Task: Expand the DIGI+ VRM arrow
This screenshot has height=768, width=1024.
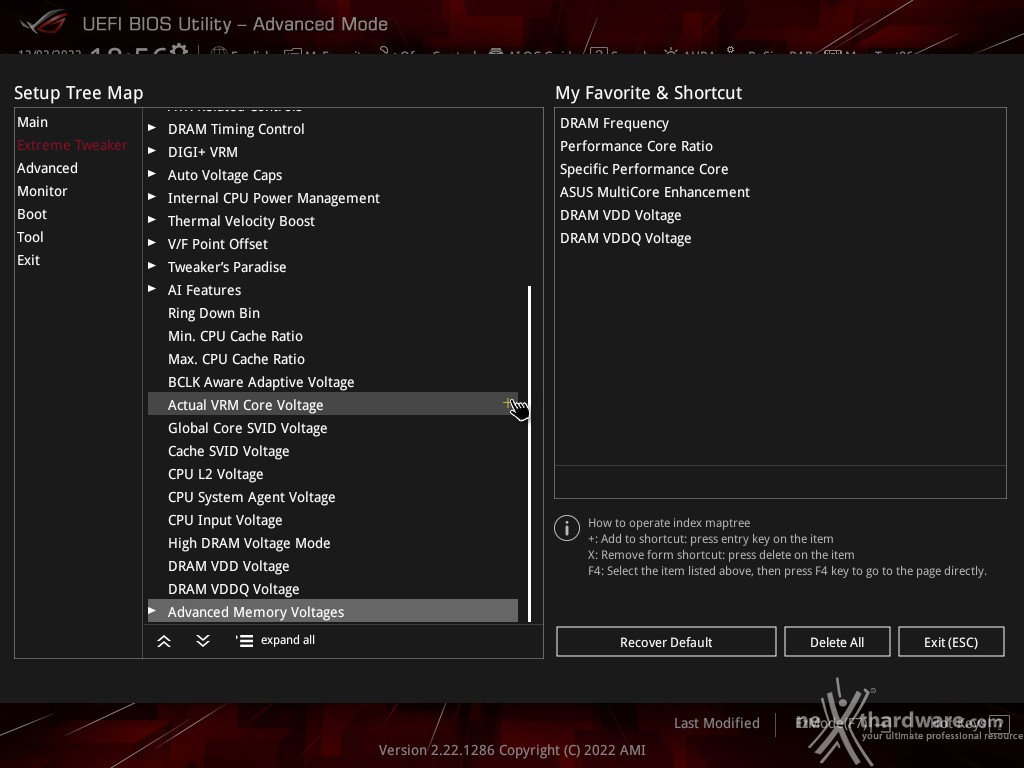Action: [x=152, y=151]
